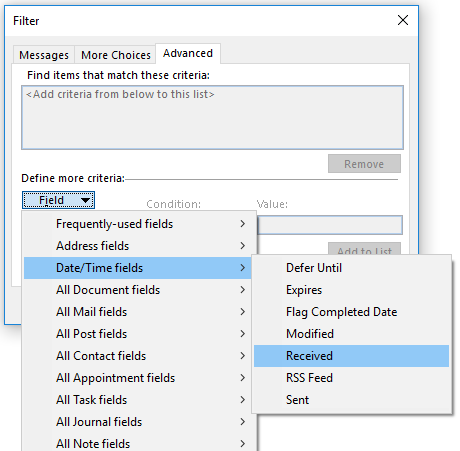Choose Received from Date/Time fields
Viewport: 460px width, 451px height.
(x=351, y=356)
